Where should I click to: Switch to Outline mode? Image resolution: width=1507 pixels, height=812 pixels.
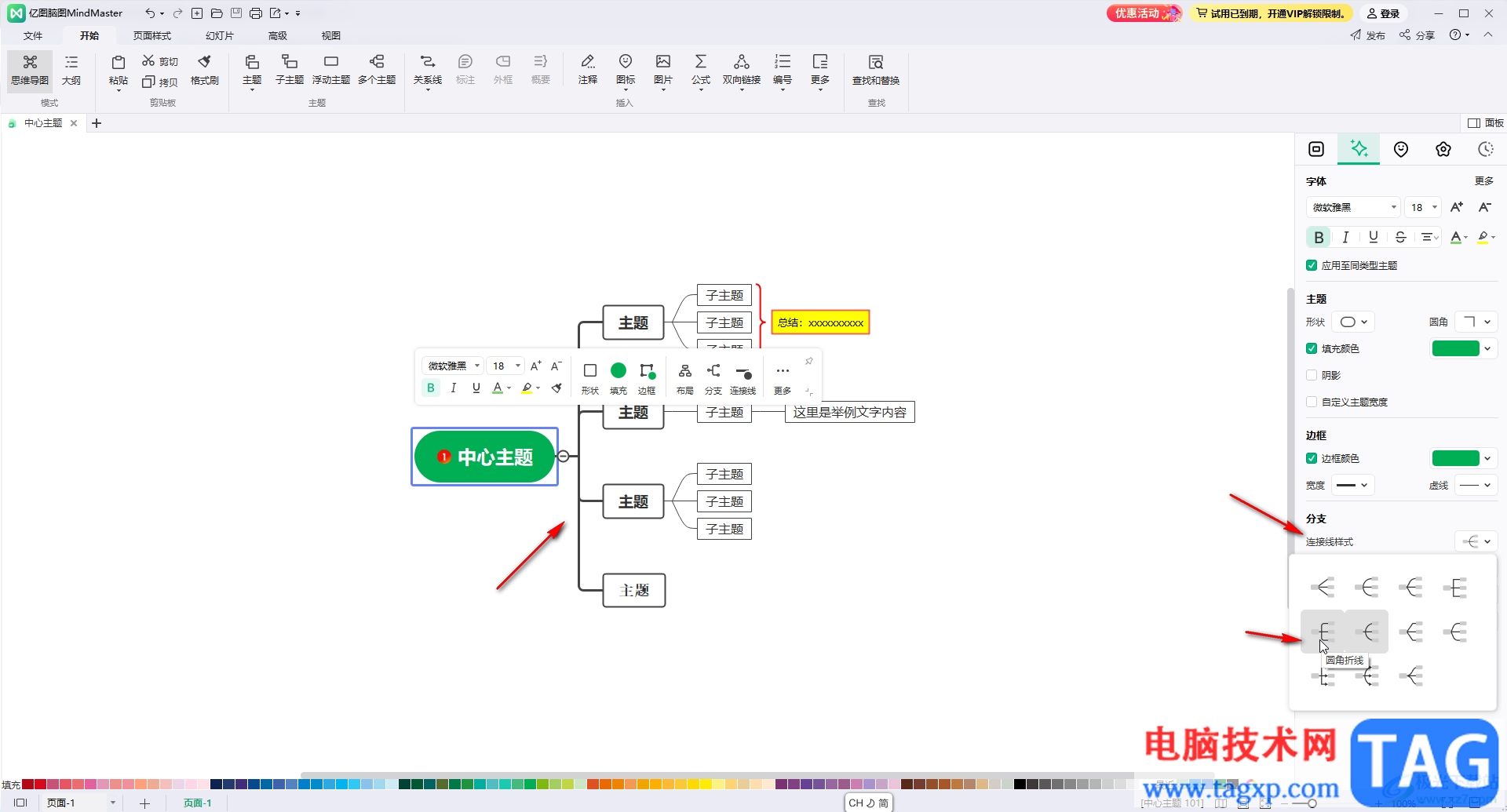71,70
